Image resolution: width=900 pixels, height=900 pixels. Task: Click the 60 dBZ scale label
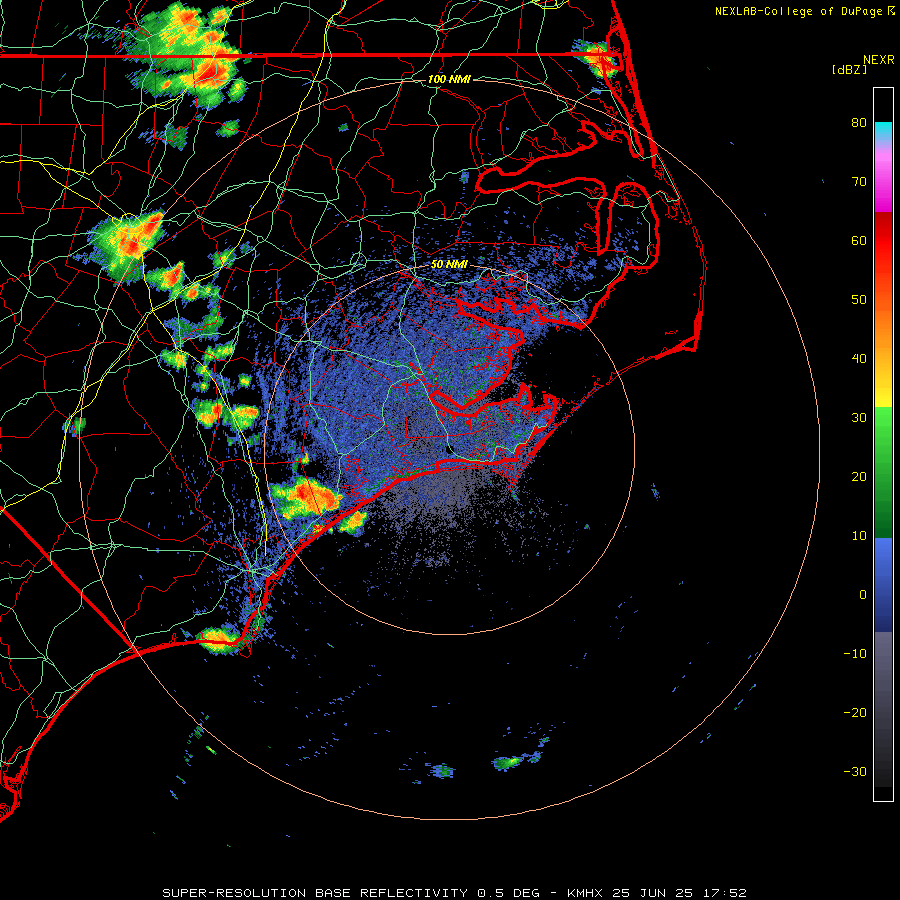[x=859, y=241]
